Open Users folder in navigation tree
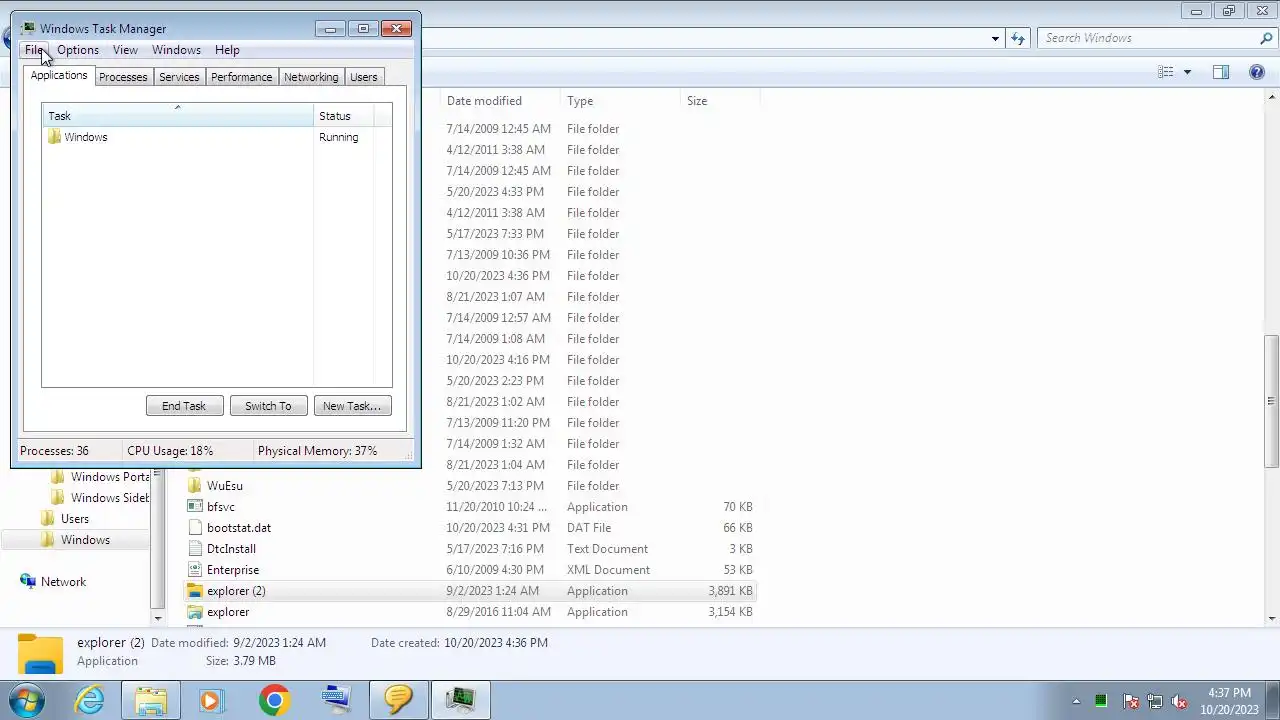The image size is (1280, 720). pos(75,519)
